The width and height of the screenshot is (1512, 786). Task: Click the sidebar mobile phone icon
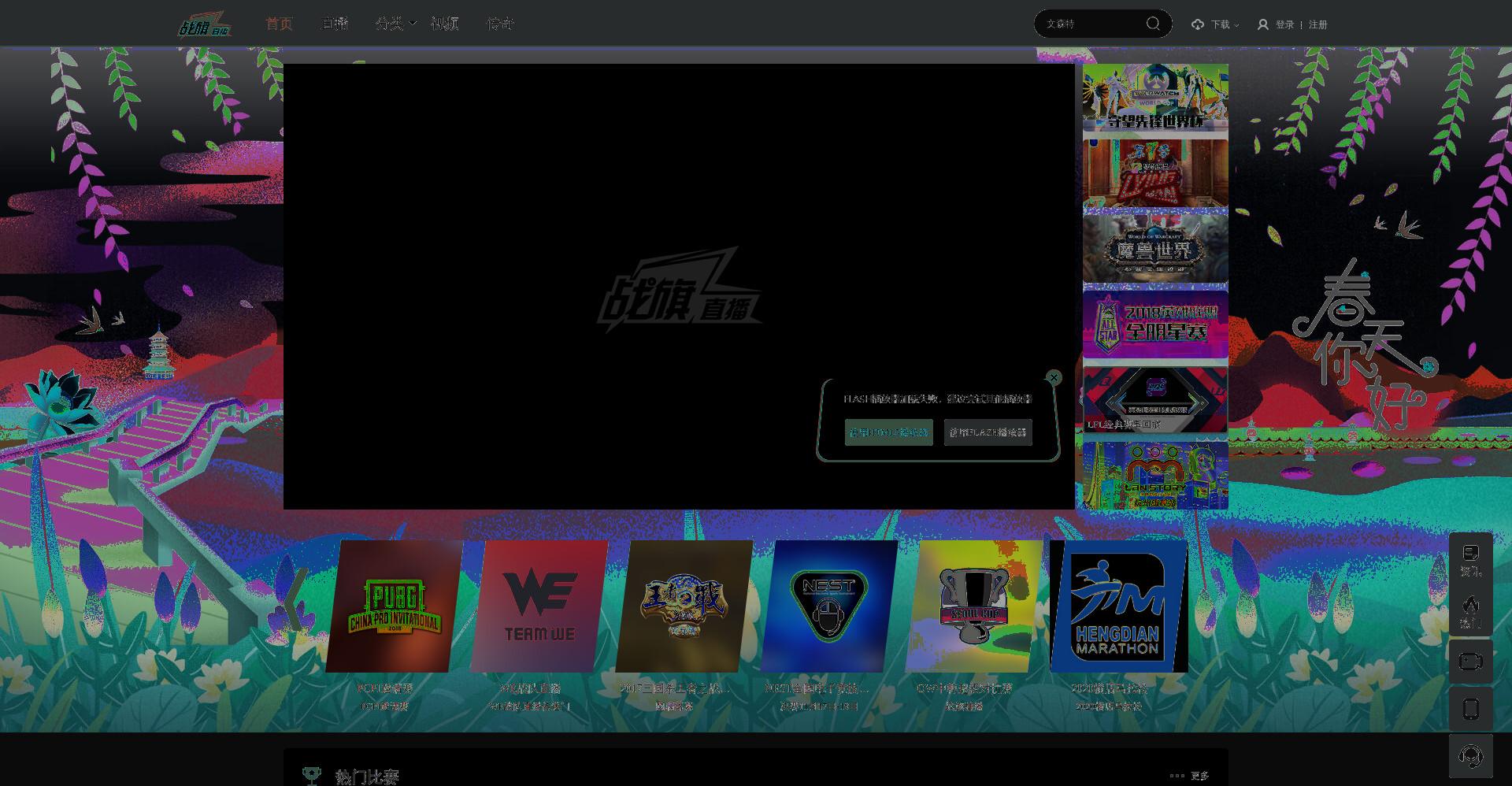point(1470,709)
